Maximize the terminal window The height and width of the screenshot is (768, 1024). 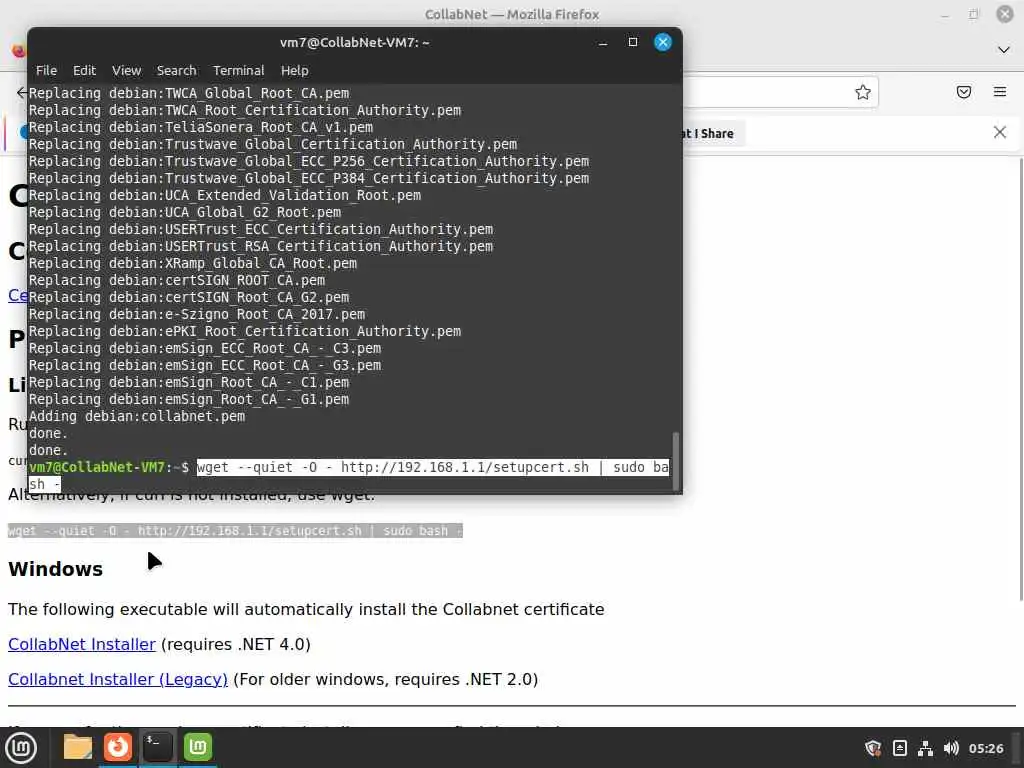(633, 42)
